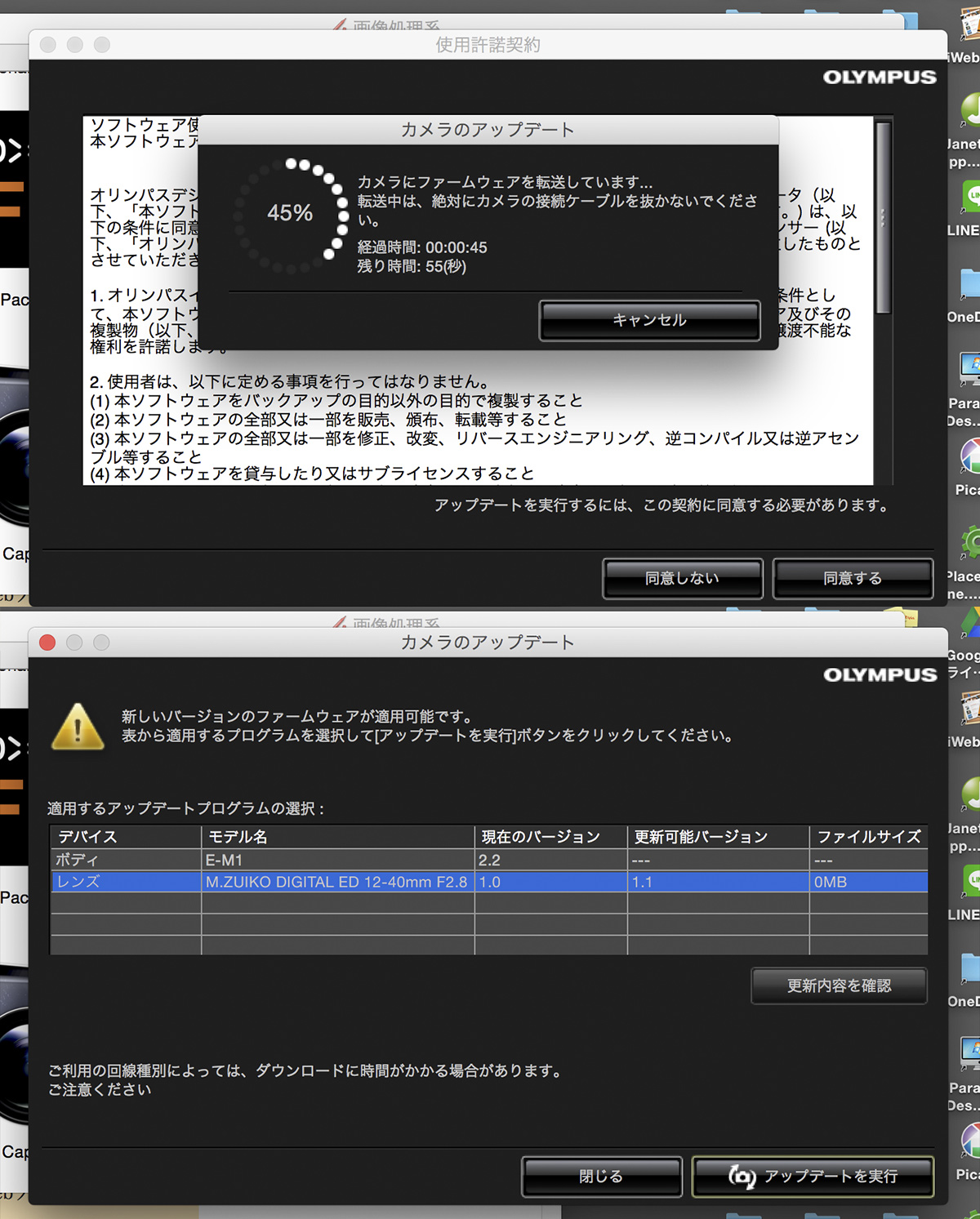Click the yellow warning triangle icon
Viewport: 980px width, 1219px height.
coord(78,727)
